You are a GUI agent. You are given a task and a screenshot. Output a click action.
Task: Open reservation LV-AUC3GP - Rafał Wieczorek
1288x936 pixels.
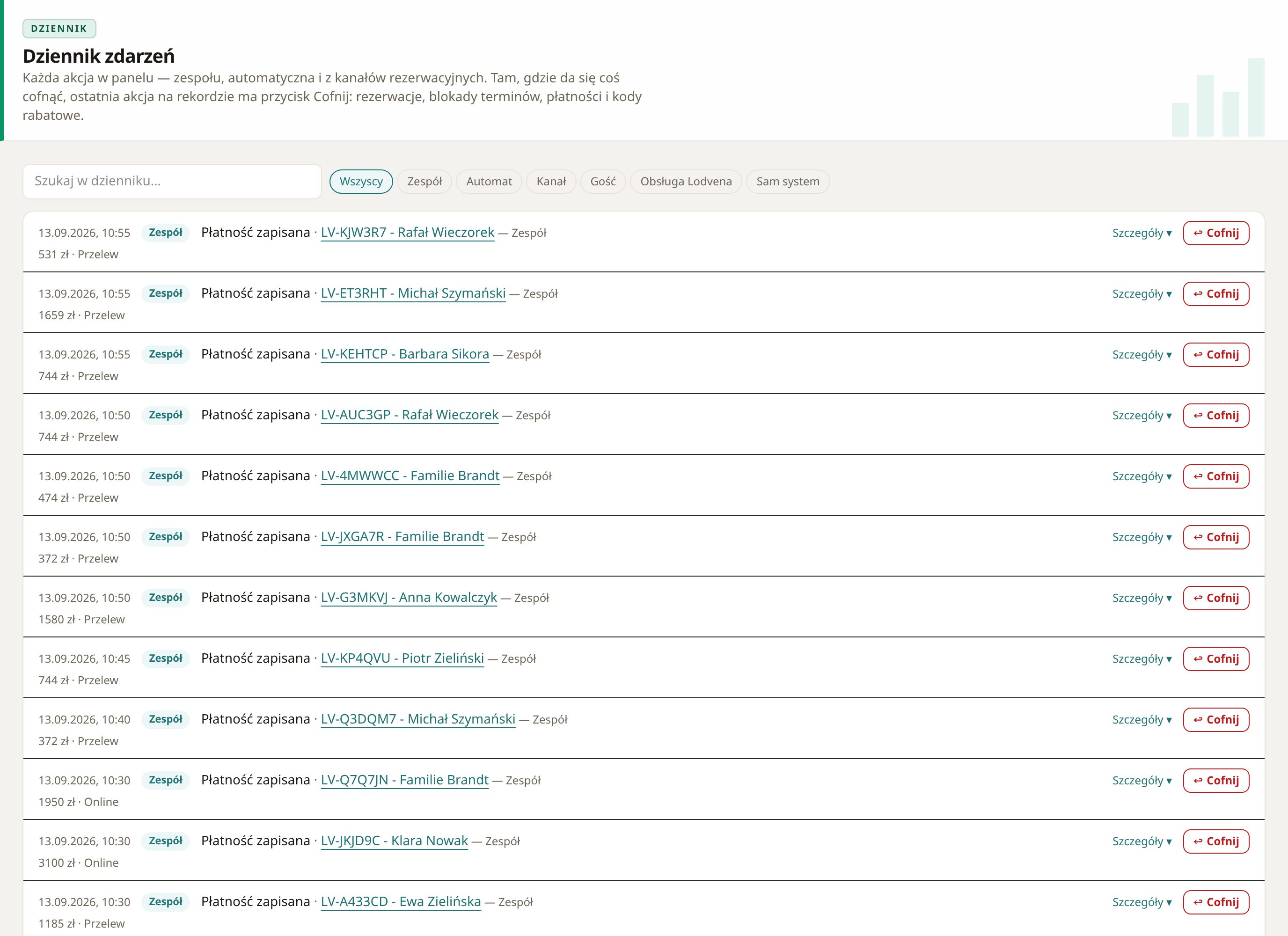pyautogui.click(x=410, y=415)
